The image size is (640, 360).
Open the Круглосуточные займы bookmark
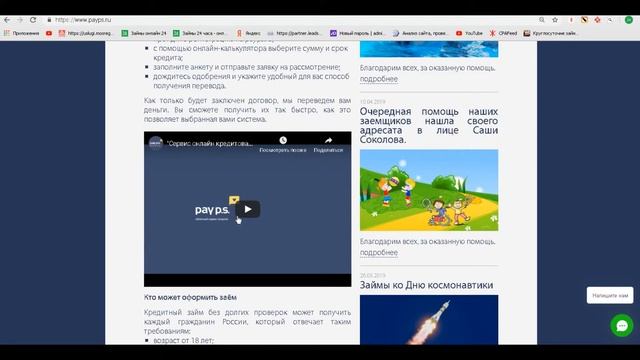point(551,33)
